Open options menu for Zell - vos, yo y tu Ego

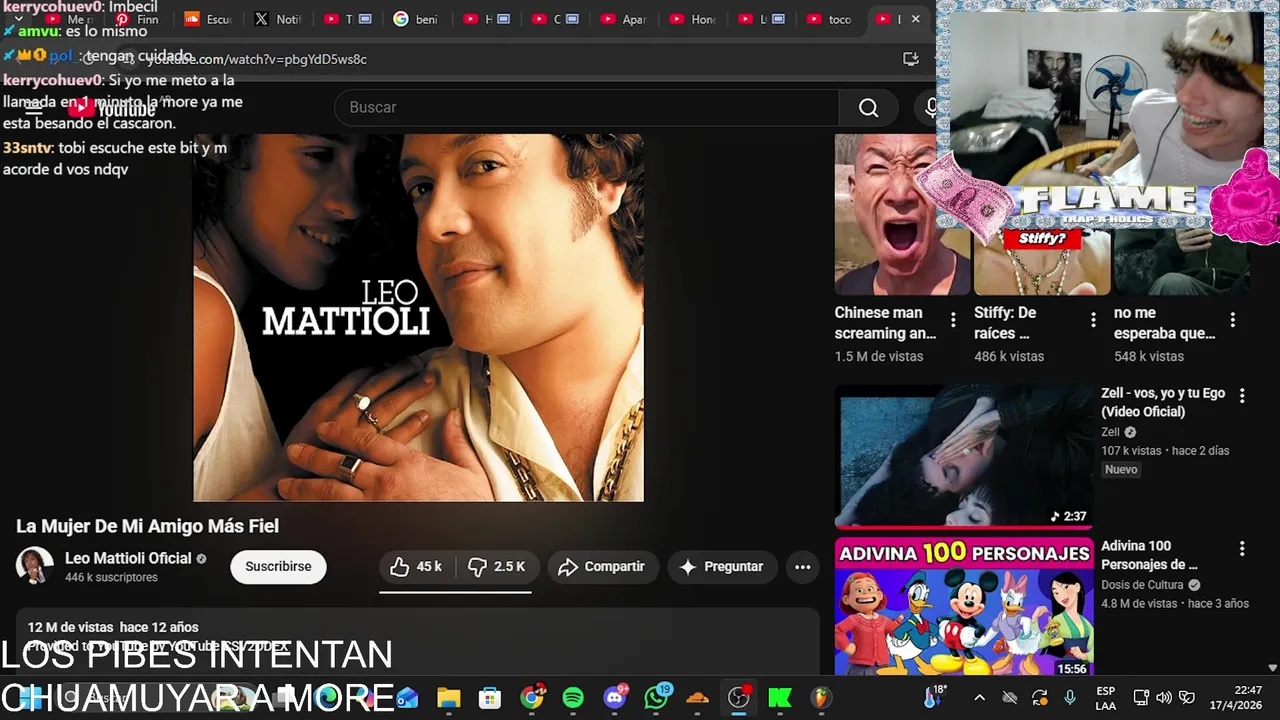tap(1242, 396)
